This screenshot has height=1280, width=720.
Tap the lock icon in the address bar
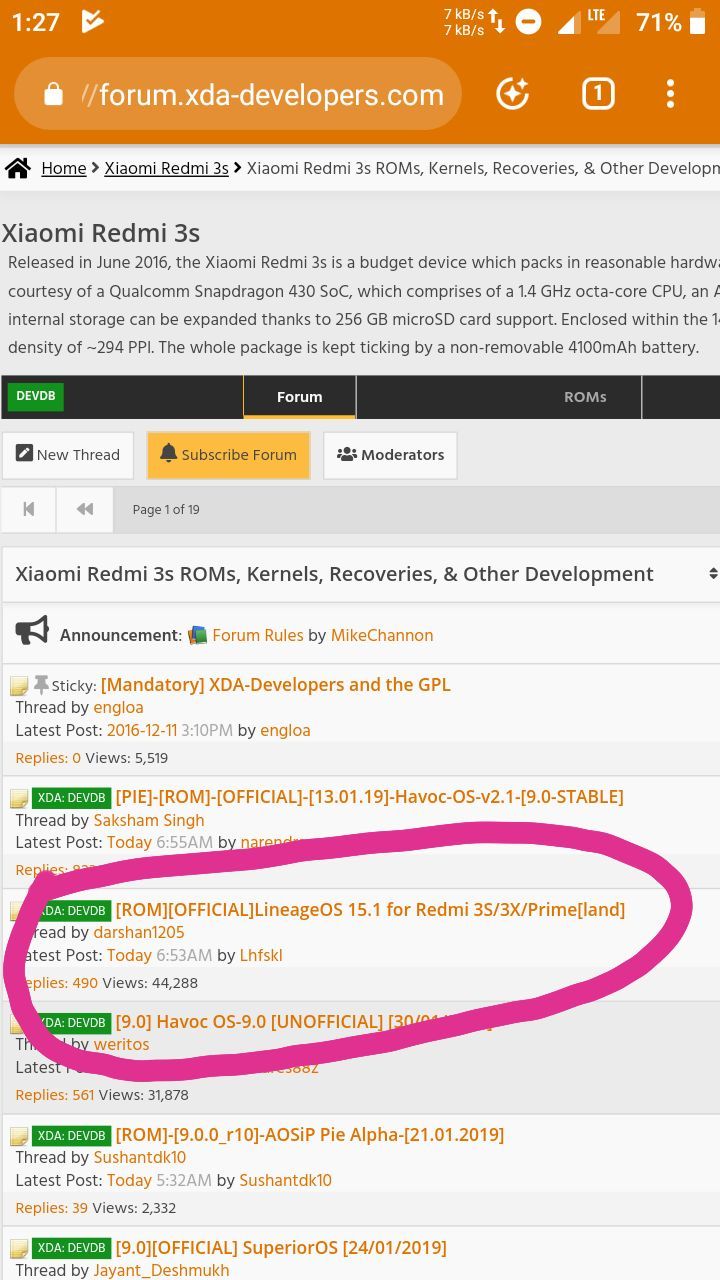(53, 95)
